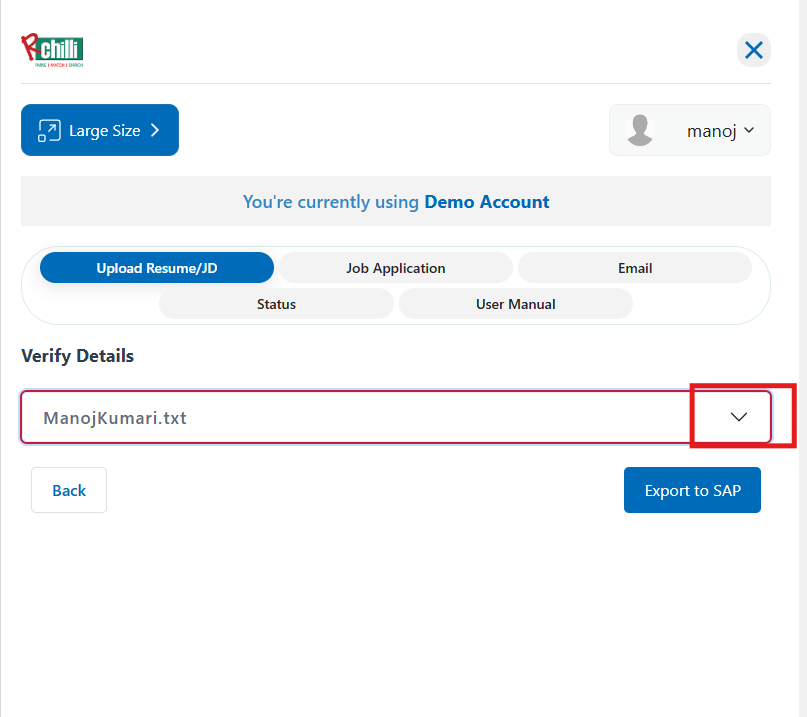The width and height of the screenshot is (807, 717).
Task: Go to the Status tab
Action: tap(276, 304)
